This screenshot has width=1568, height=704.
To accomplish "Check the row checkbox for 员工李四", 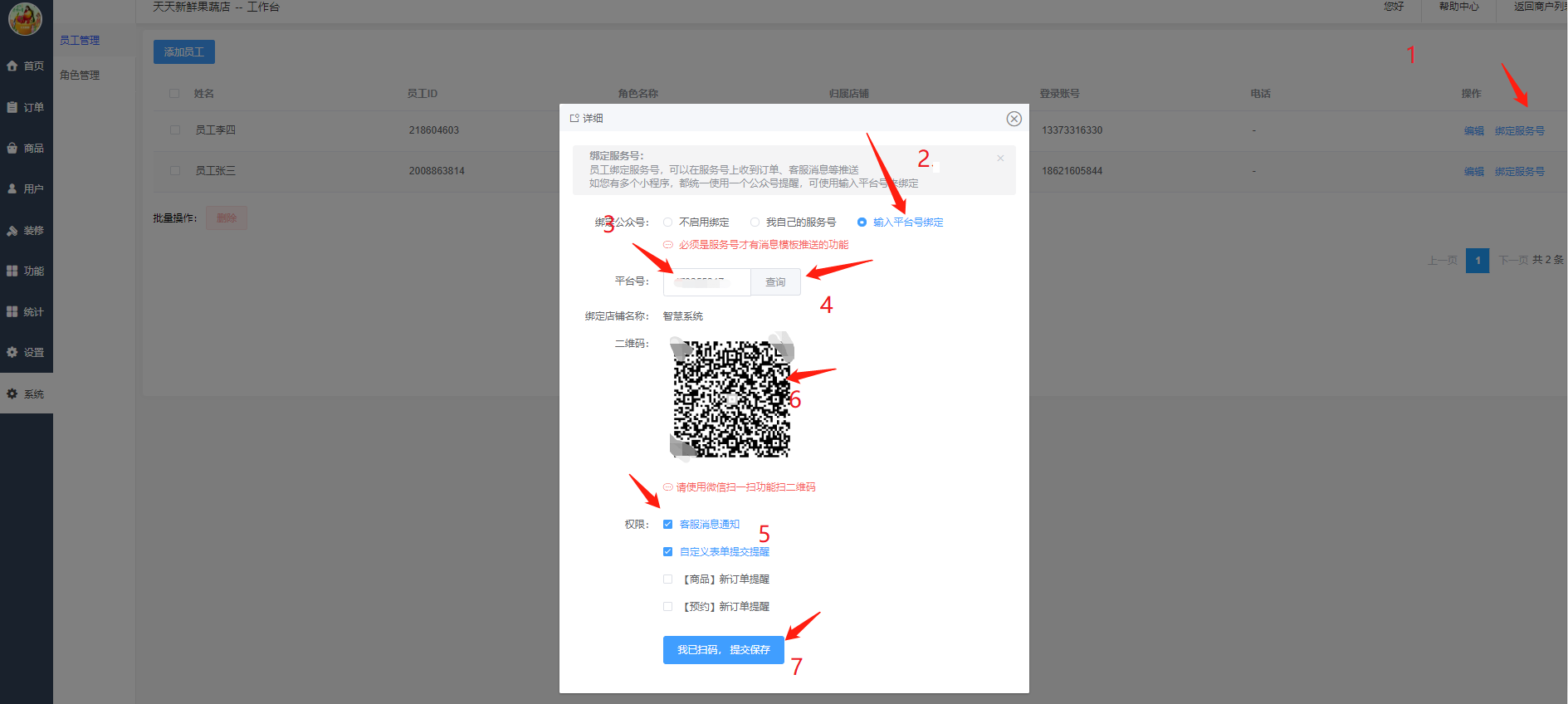I will tap(174, 130).
